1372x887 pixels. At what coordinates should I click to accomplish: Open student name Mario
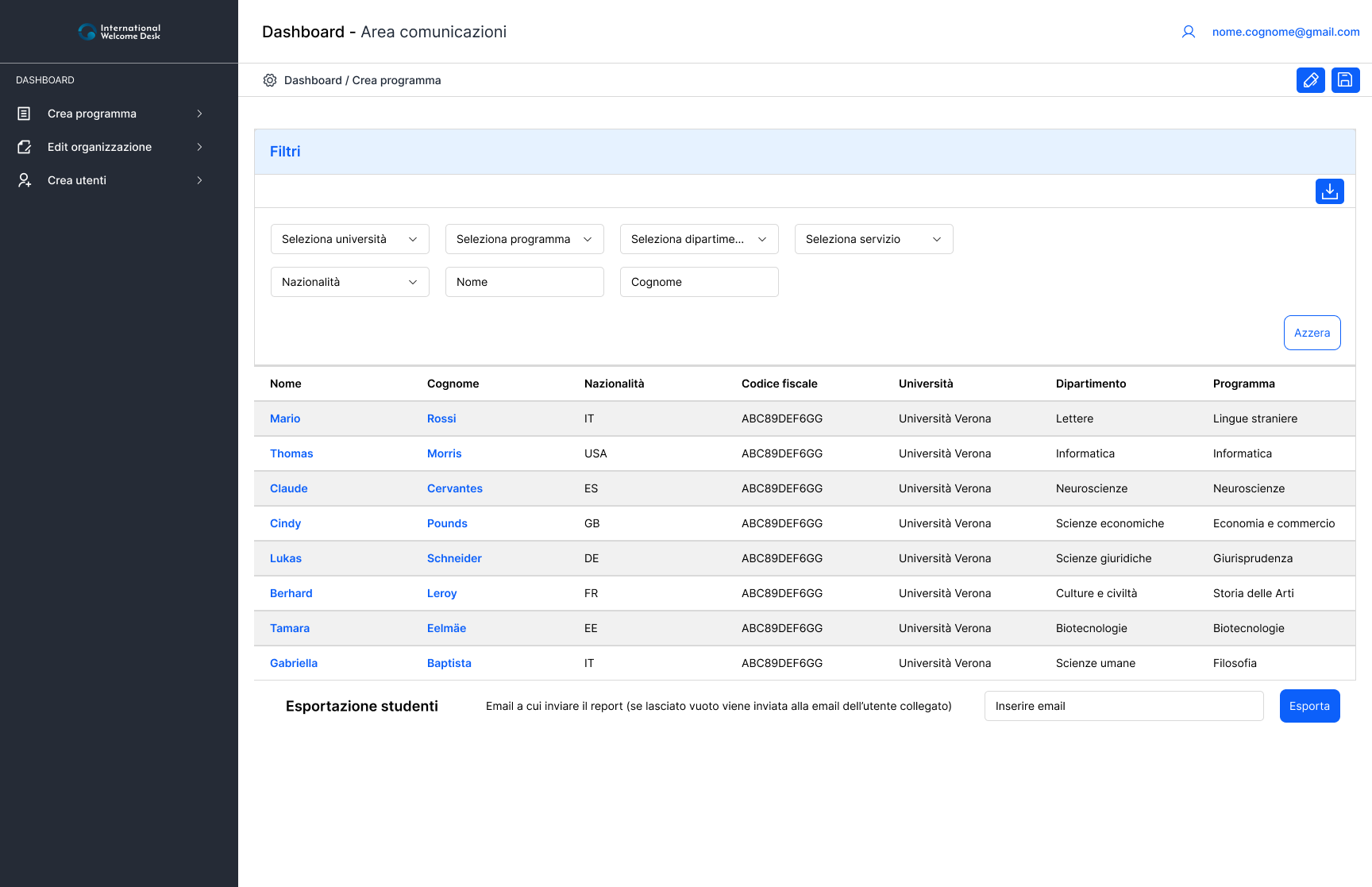click(x=285, y=418)
